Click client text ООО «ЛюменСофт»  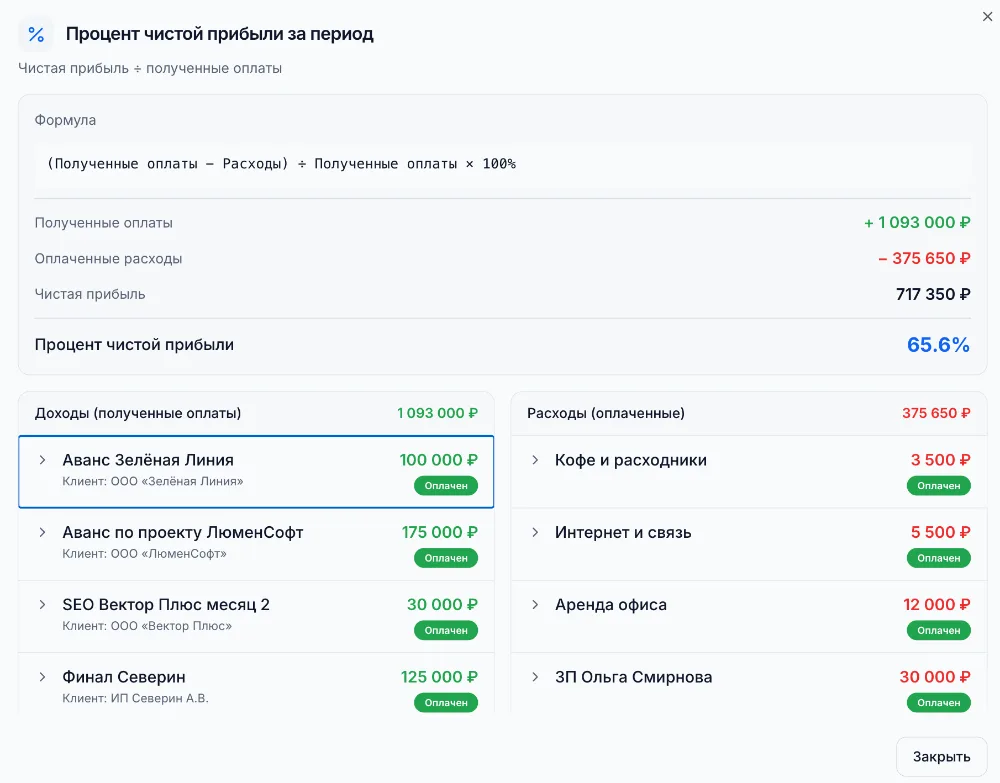[x=168, y=553]
